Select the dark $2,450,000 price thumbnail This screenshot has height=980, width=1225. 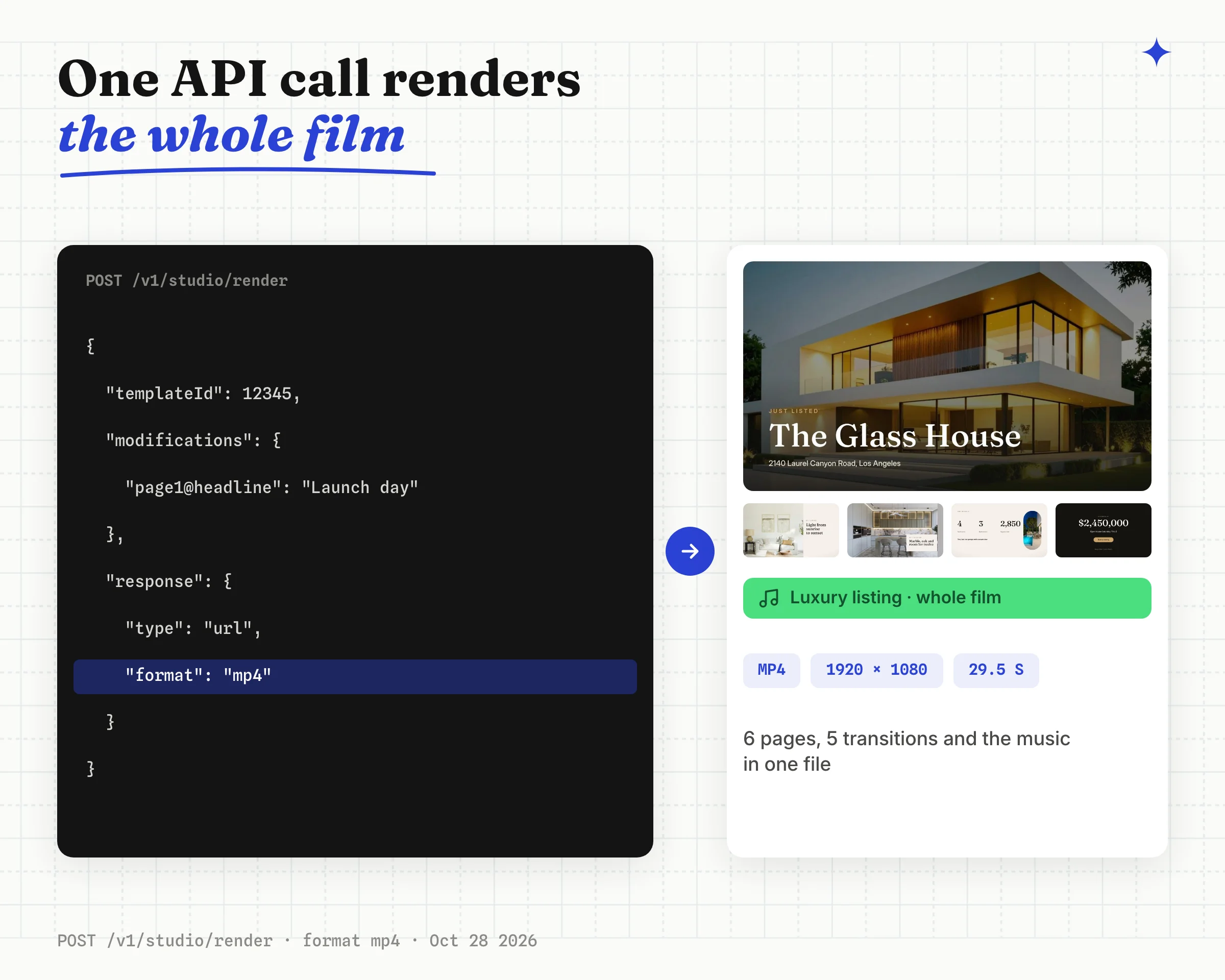[x=1103, y=530]
